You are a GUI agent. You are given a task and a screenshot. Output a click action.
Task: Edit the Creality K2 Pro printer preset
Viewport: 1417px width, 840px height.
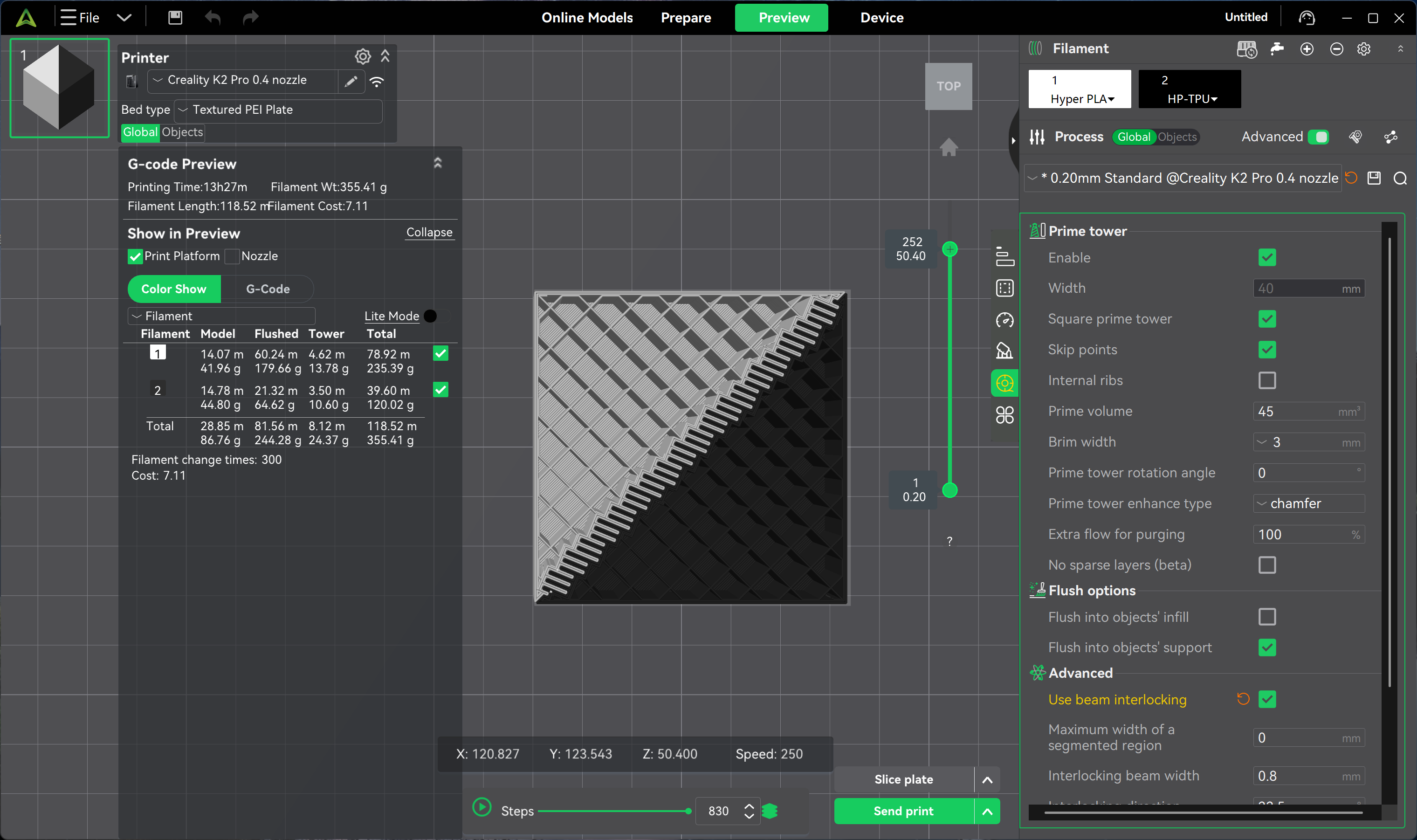point(351,81)
